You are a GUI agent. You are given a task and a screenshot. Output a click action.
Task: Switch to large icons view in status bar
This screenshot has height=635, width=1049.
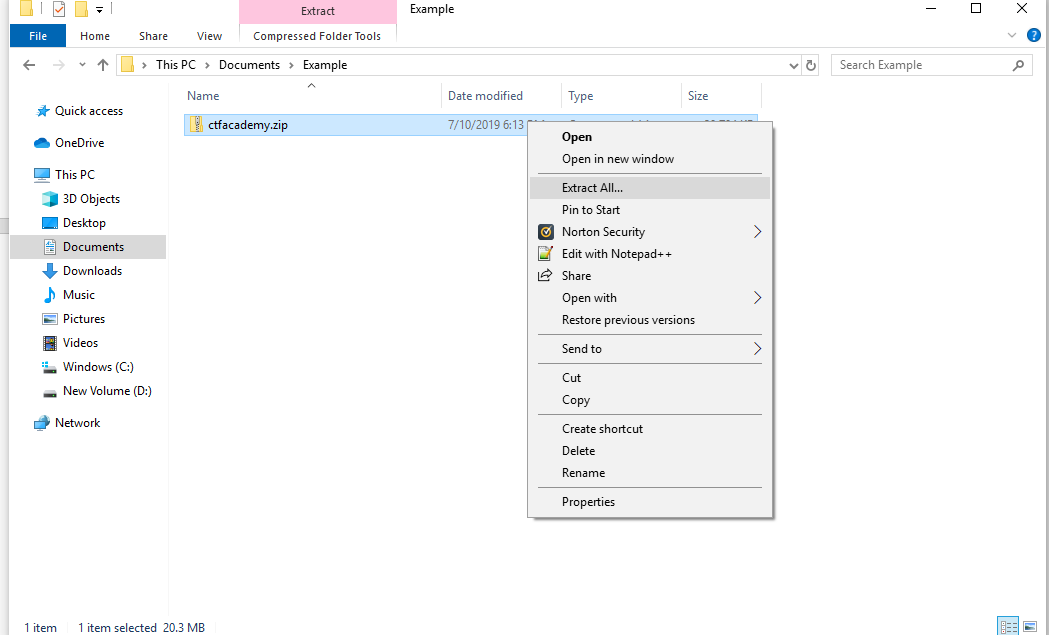tap(1031, 626)
